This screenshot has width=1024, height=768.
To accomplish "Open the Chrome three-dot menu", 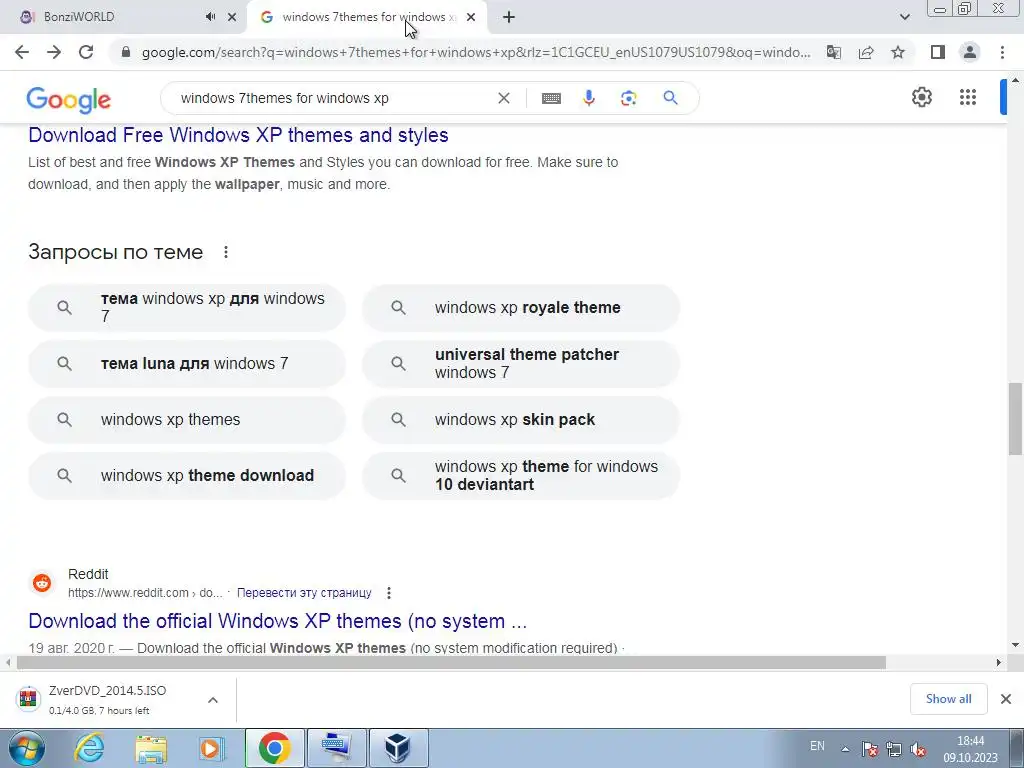I will click(1002, 52).
